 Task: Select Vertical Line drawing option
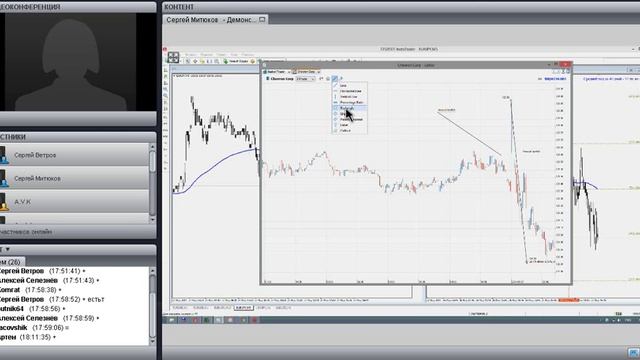[x=349, y=97]
